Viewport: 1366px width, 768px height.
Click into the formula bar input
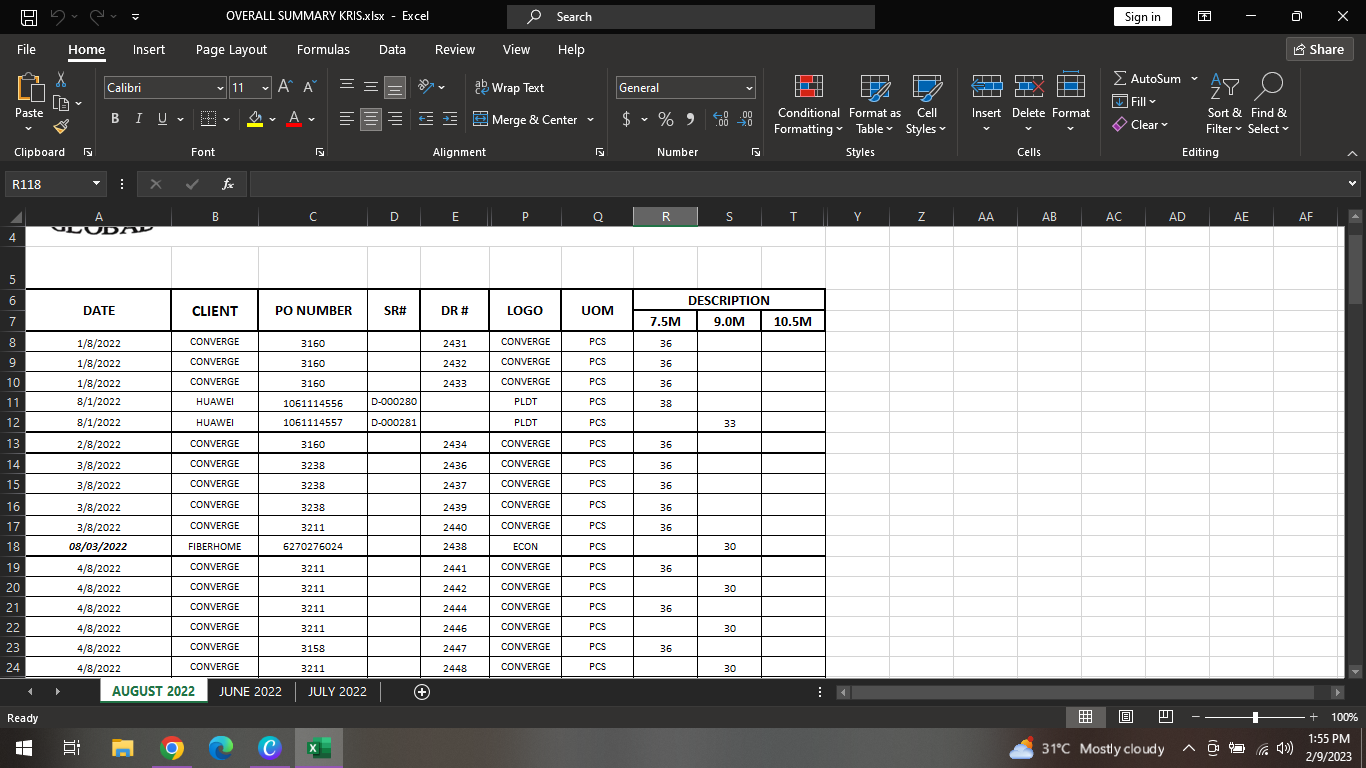pyautogui.click(x=797, y=184)
